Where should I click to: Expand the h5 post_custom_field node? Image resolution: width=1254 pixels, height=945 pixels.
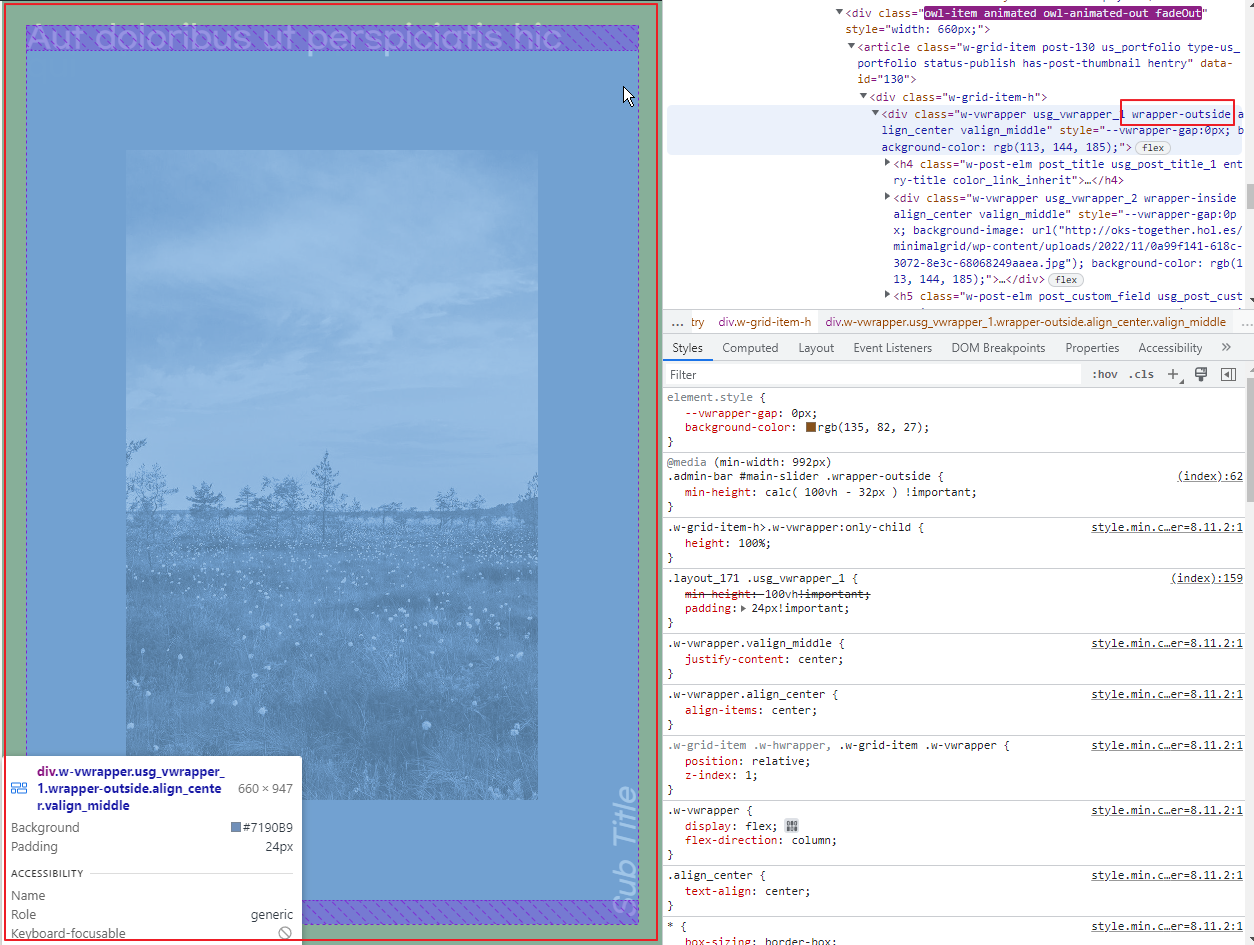click(888, 295)
